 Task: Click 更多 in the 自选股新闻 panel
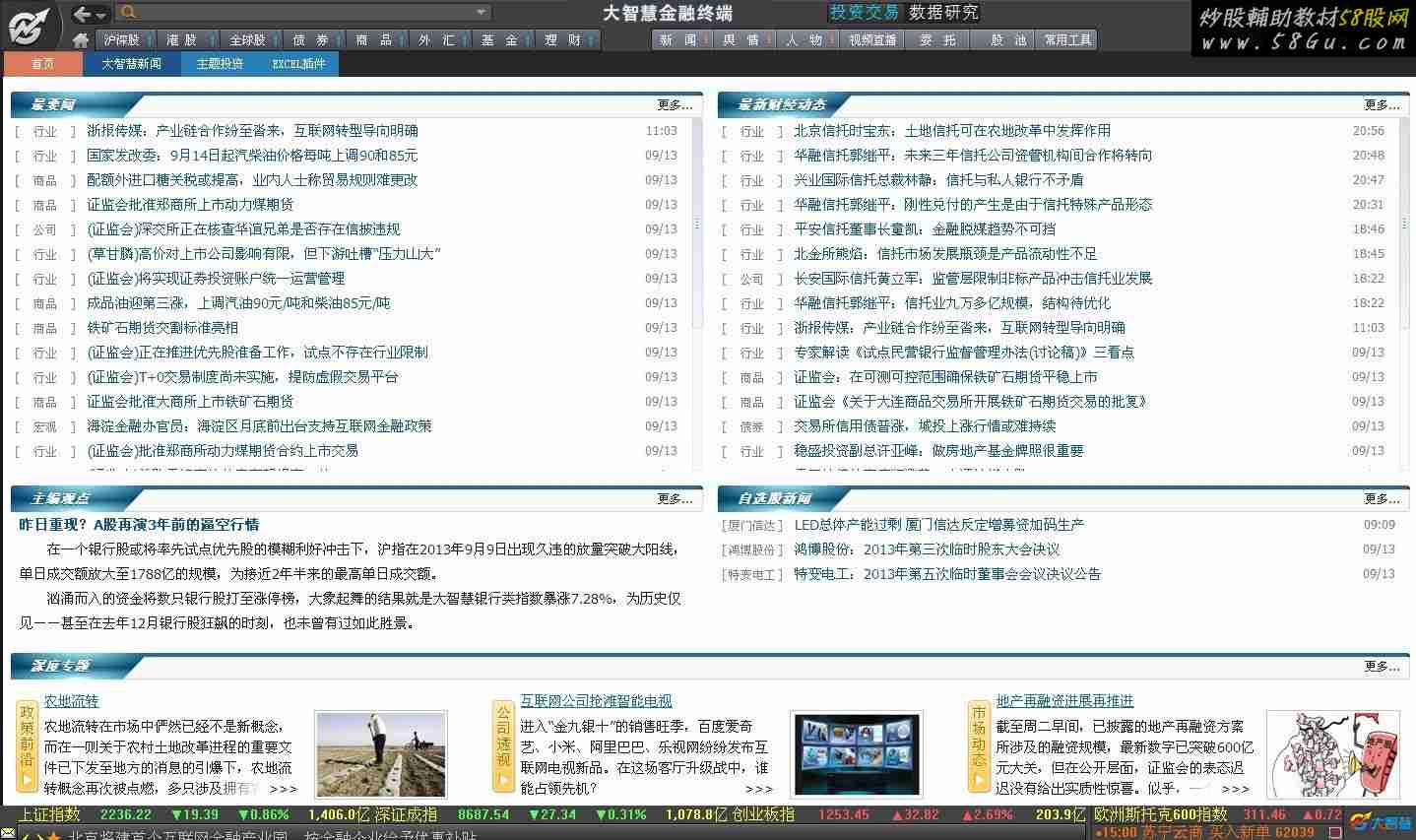1382,498
